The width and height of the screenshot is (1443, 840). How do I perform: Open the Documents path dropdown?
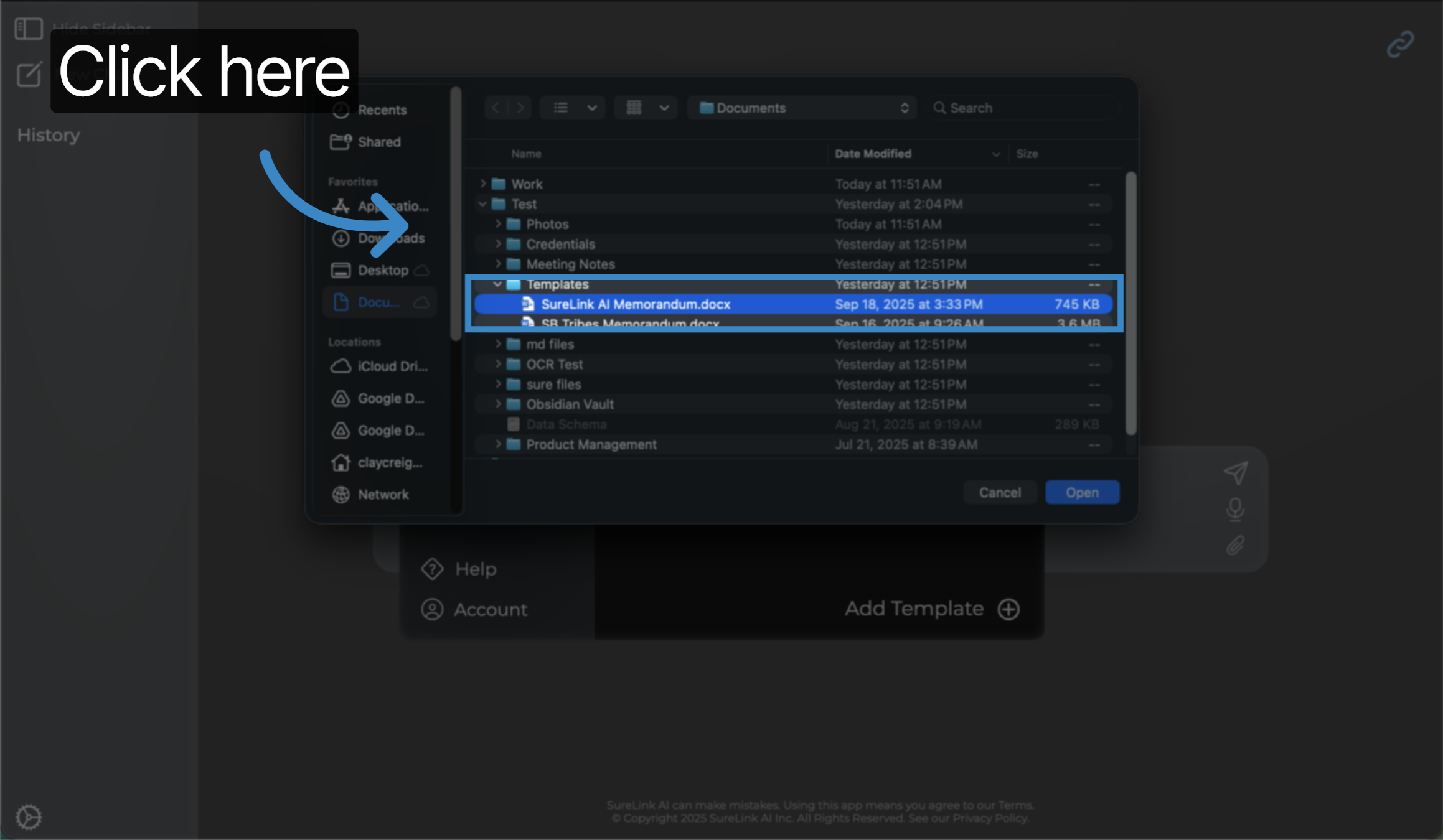pos(802,107)
